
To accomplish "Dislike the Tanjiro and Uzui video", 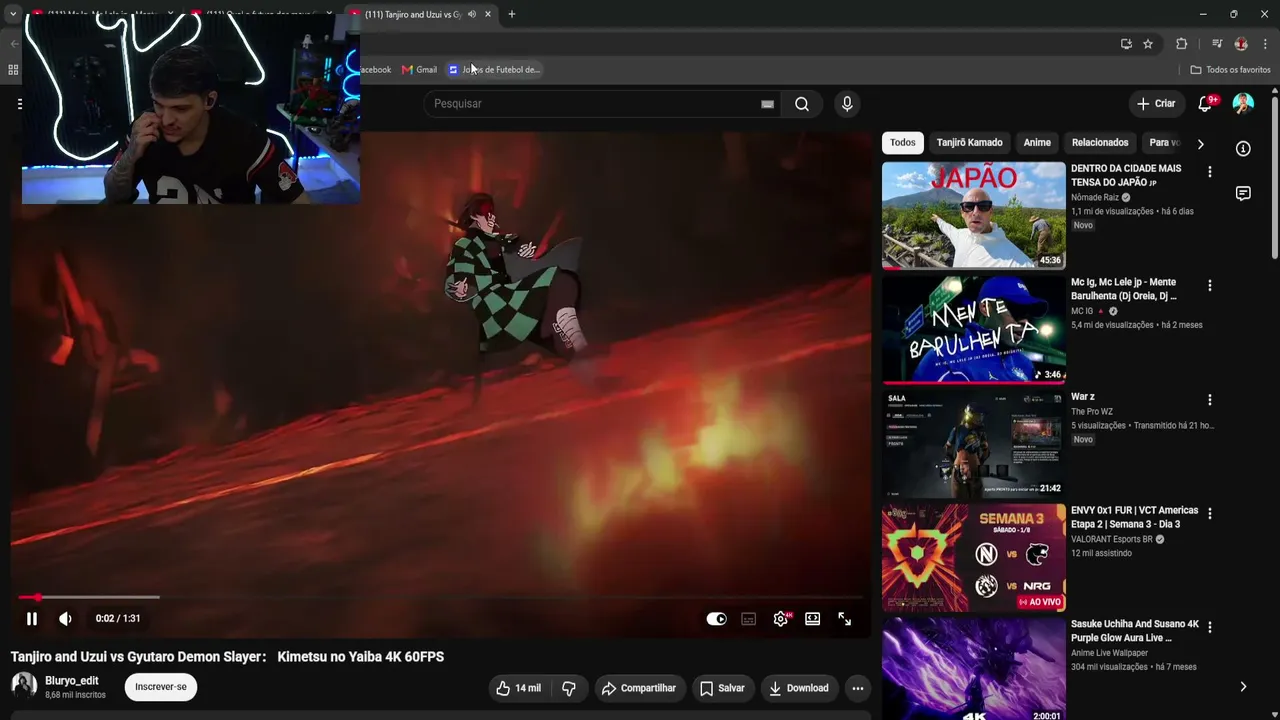I will (x=569, y=688).
